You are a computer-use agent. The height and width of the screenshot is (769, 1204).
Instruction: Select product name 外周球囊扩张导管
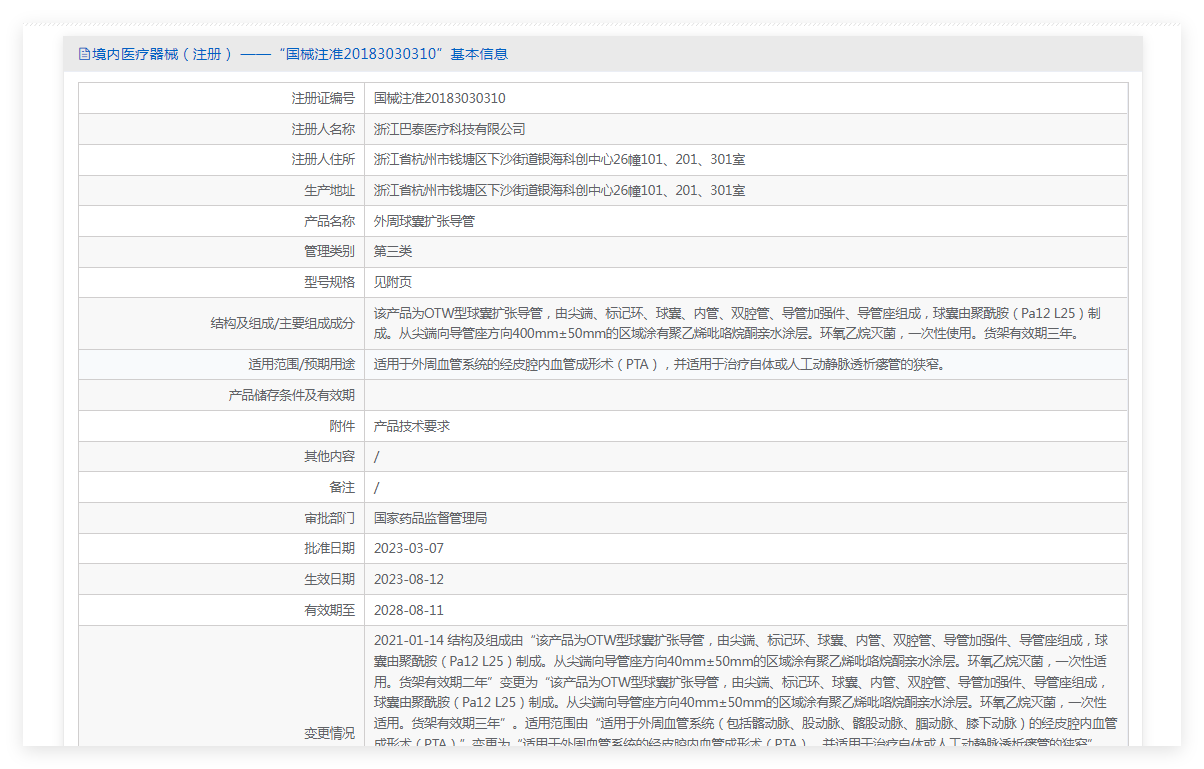pos(424,221)
